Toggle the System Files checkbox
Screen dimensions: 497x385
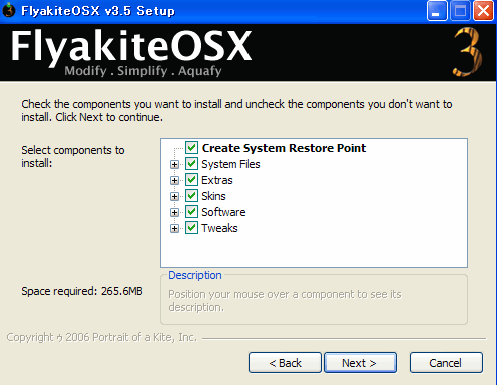pyautogui.click(x=191, y=164)
